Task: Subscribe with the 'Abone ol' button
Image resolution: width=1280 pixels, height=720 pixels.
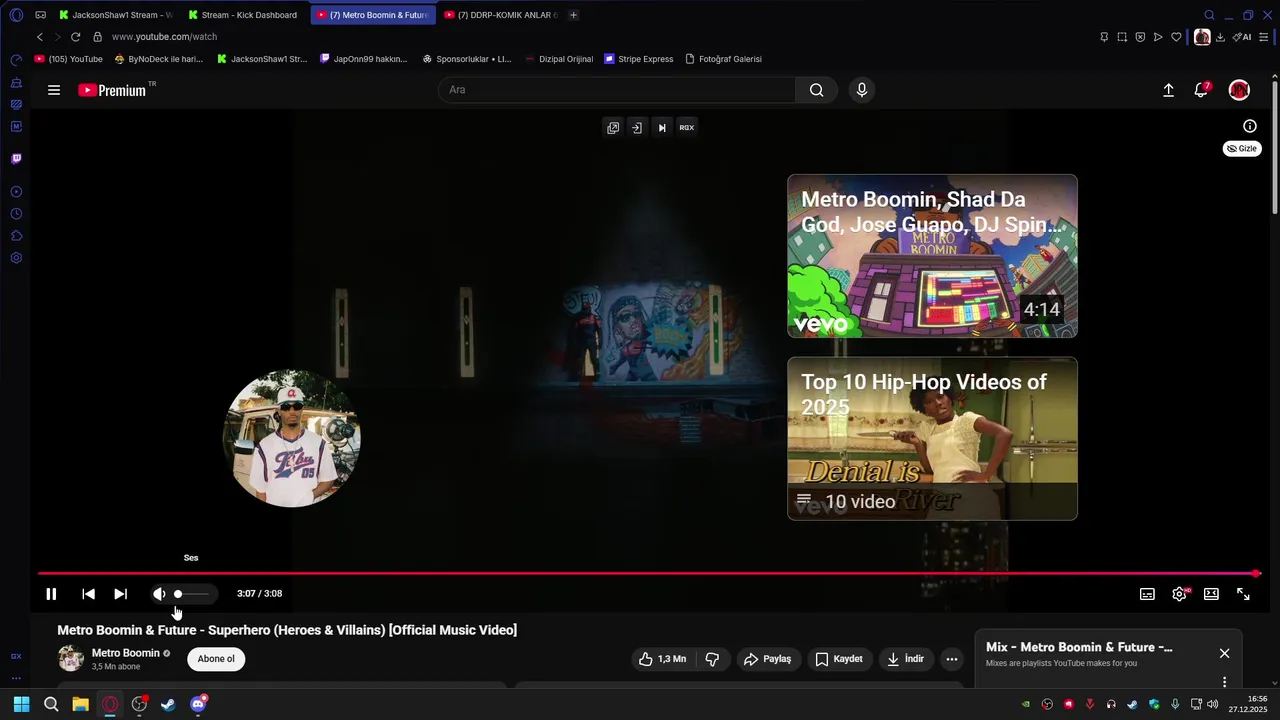Action: point(216,659)
